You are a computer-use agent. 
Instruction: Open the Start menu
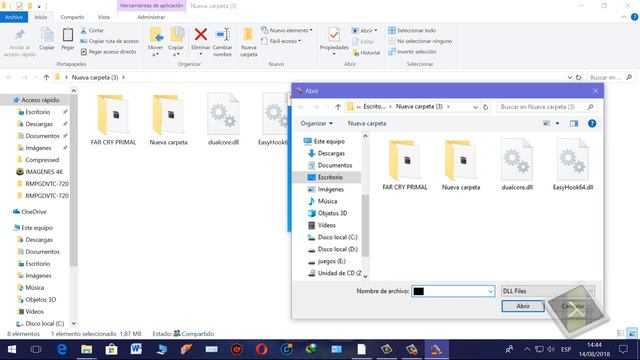11,349
